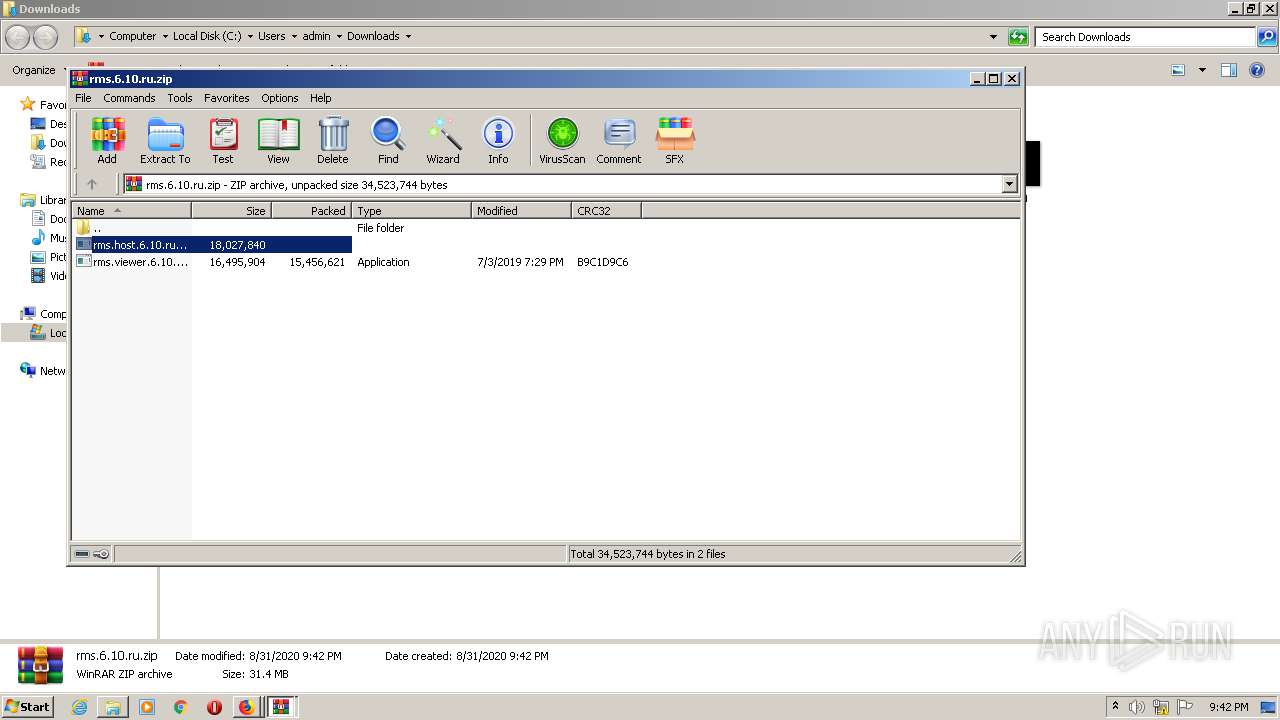
Task: Click the Action Center flag tray icon
Action: (x=1185, y=707)
